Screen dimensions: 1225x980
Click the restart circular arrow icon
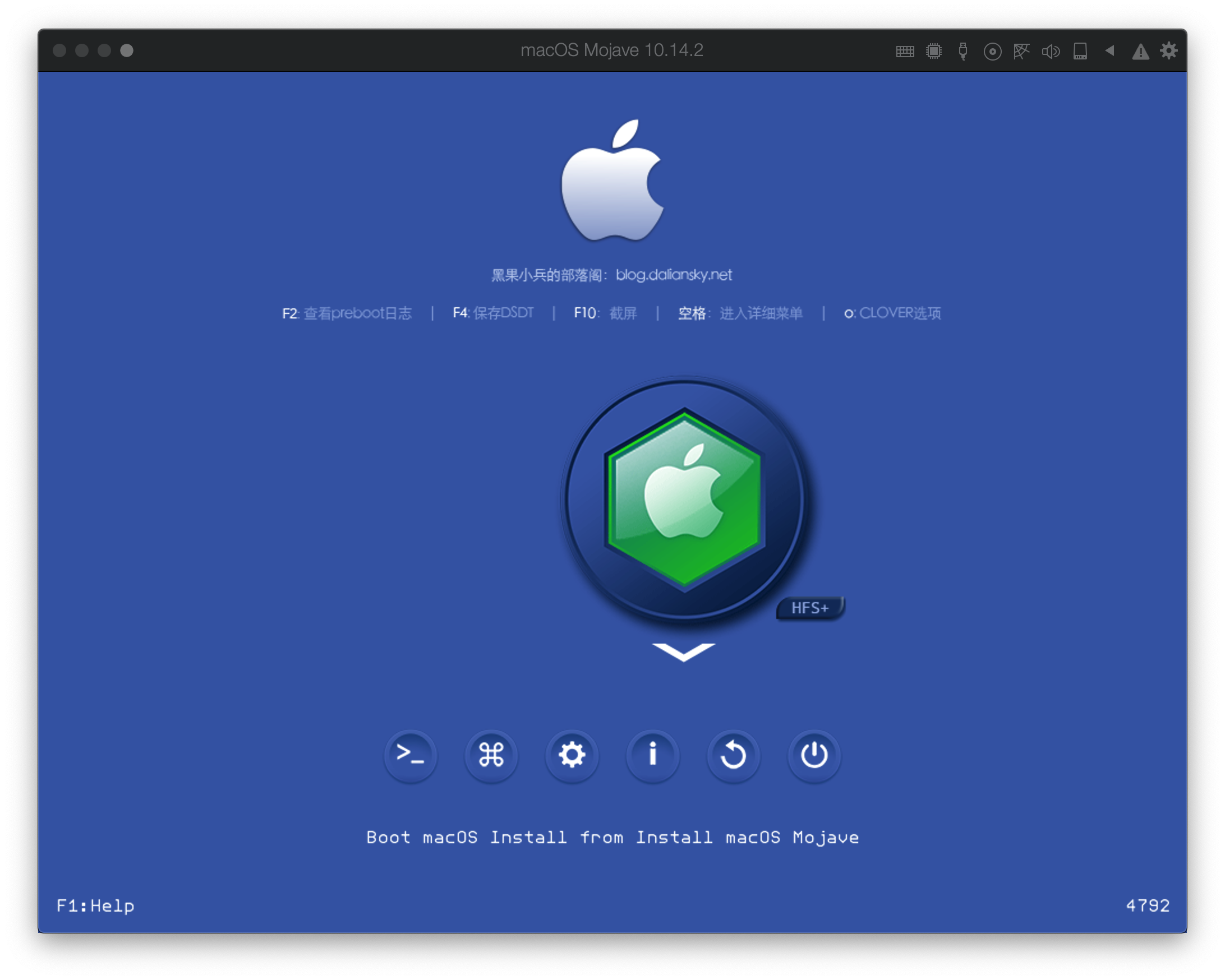[734, 755]
